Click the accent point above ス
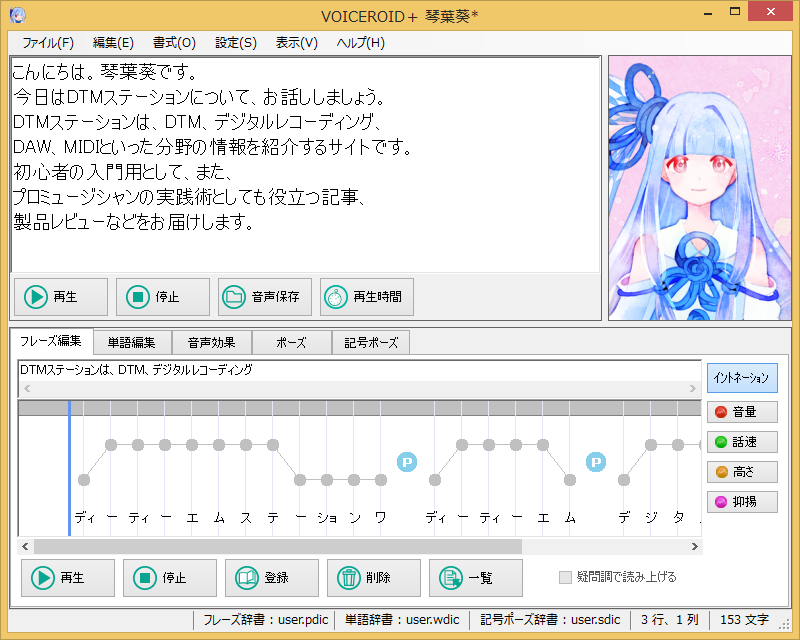The height and width of the screenshot is (640, 800). tap(246, 445)
